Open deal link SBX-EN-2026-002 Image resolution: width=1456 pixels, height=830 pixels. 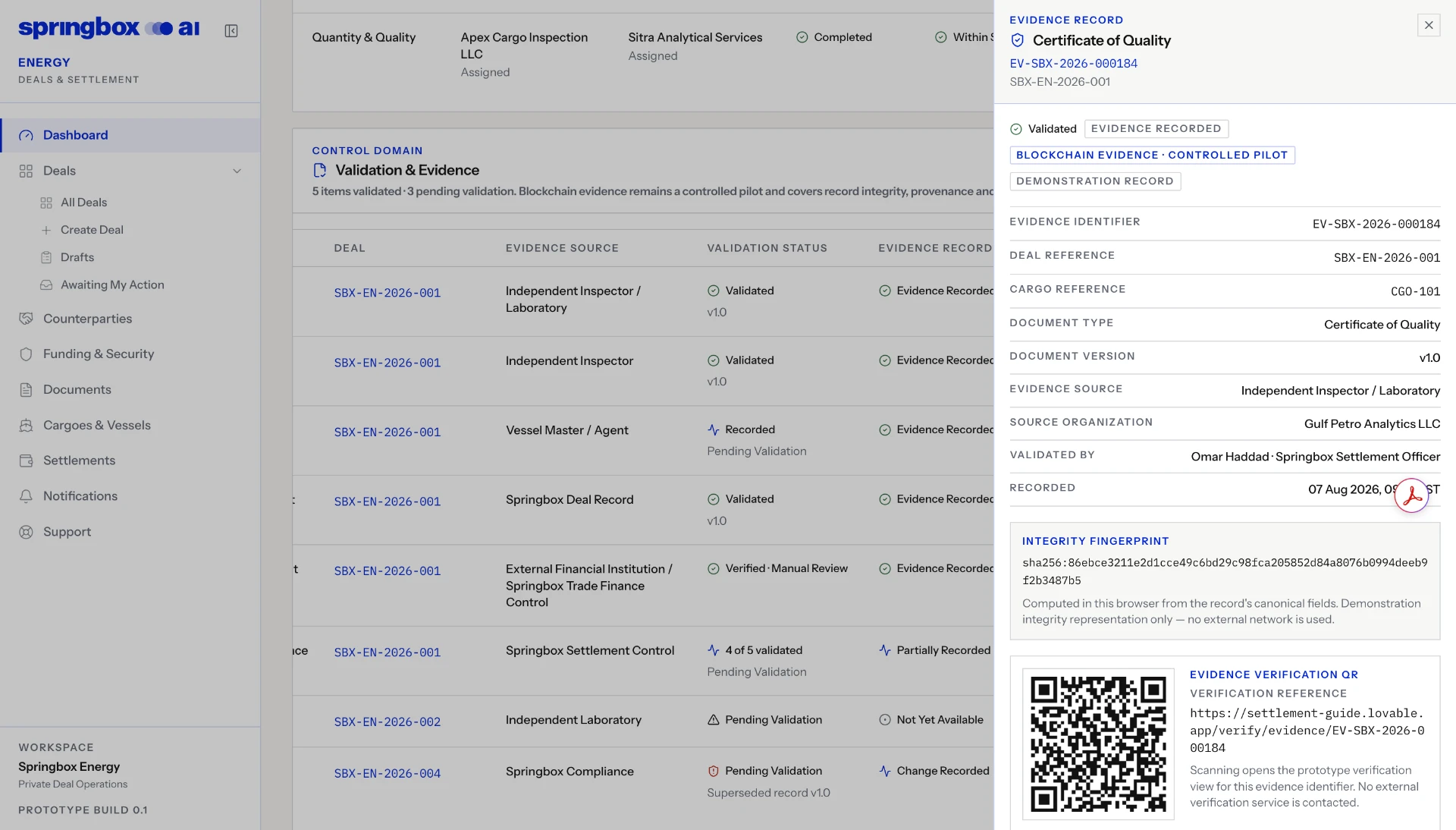[387, 722]
